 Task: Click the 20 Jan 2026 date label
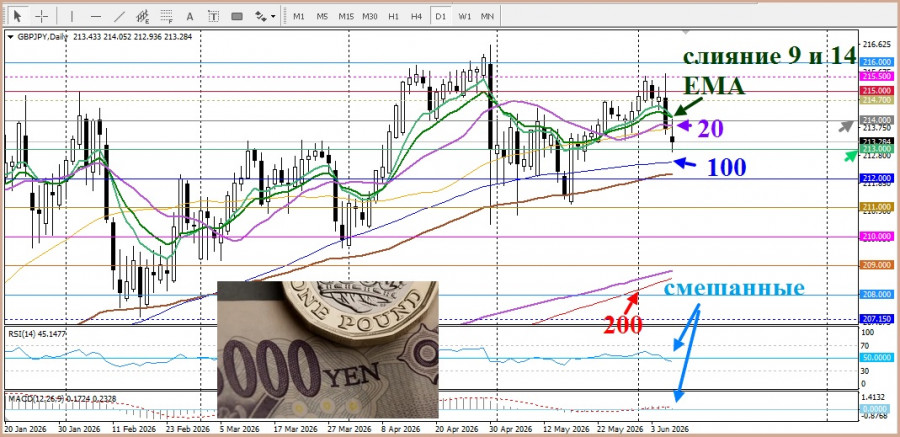point(24,429)
